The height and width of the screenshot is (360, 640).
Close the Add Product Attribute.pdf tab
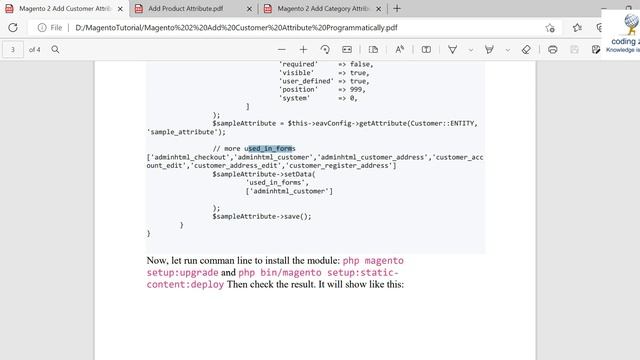coord(249,9)
